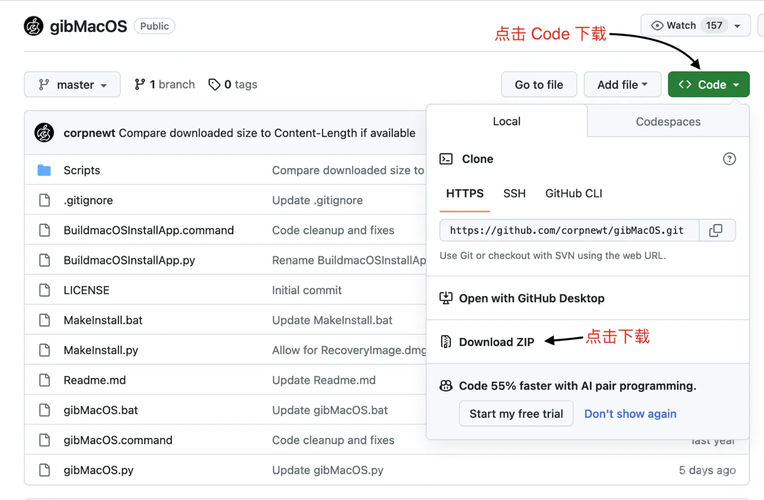Open the master branch selector dropdown
764x500 pixels.
pos(72,85)
